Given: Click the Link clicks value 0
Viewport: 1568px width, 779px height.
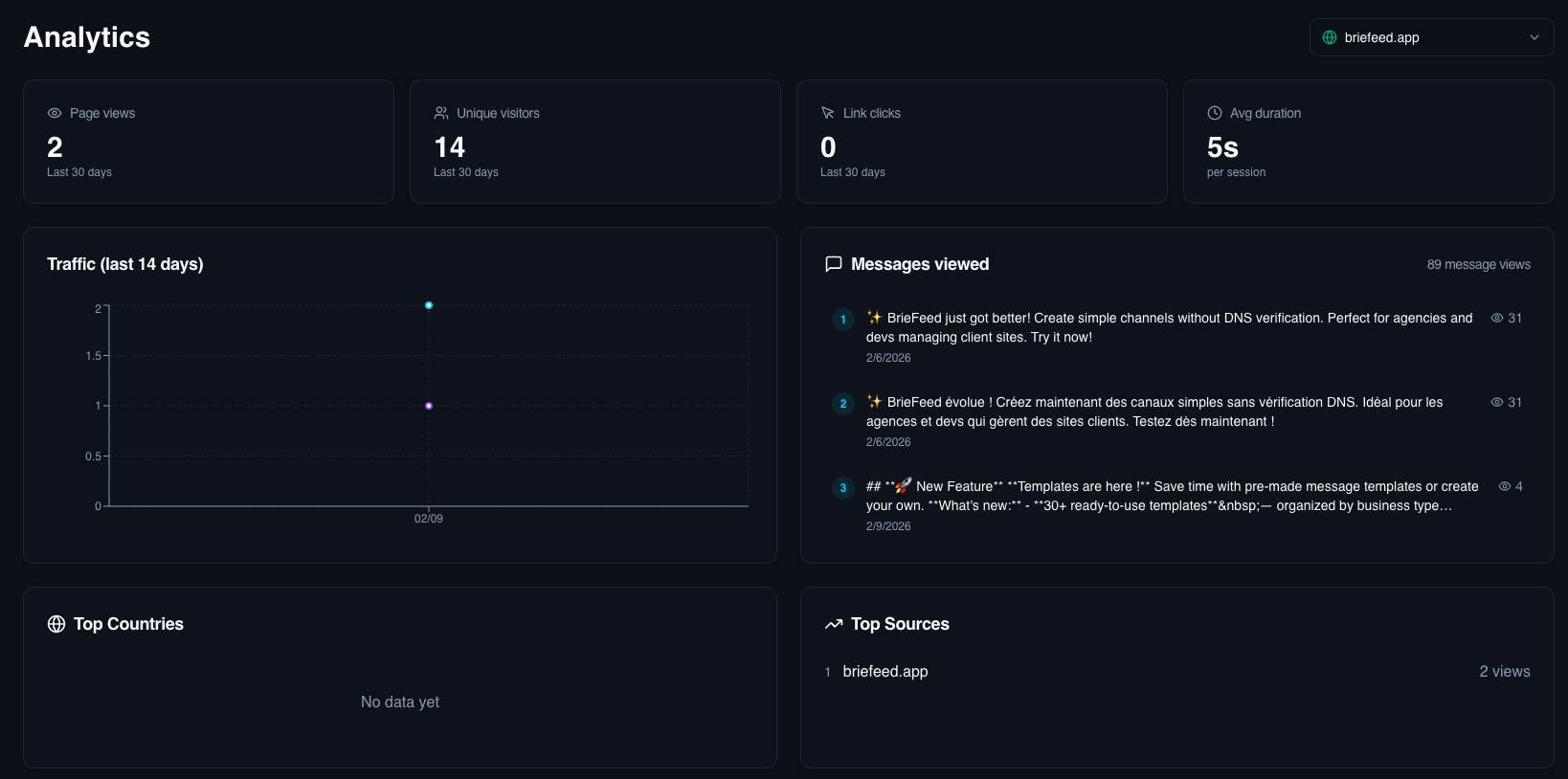Looking at the screenshot, I should (828, 147).
